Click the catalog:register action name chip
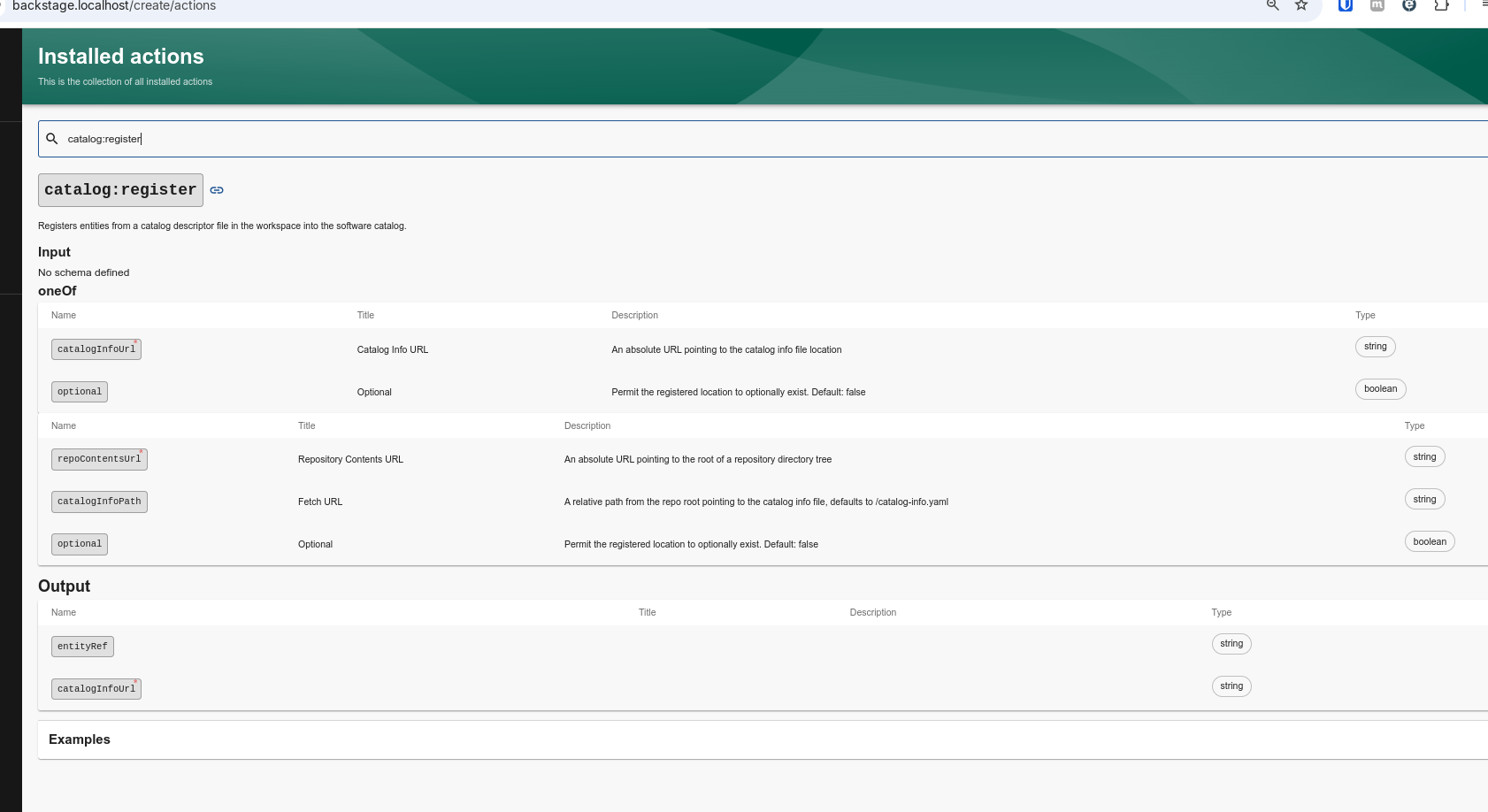1488x812 pixels. point(120,190)
